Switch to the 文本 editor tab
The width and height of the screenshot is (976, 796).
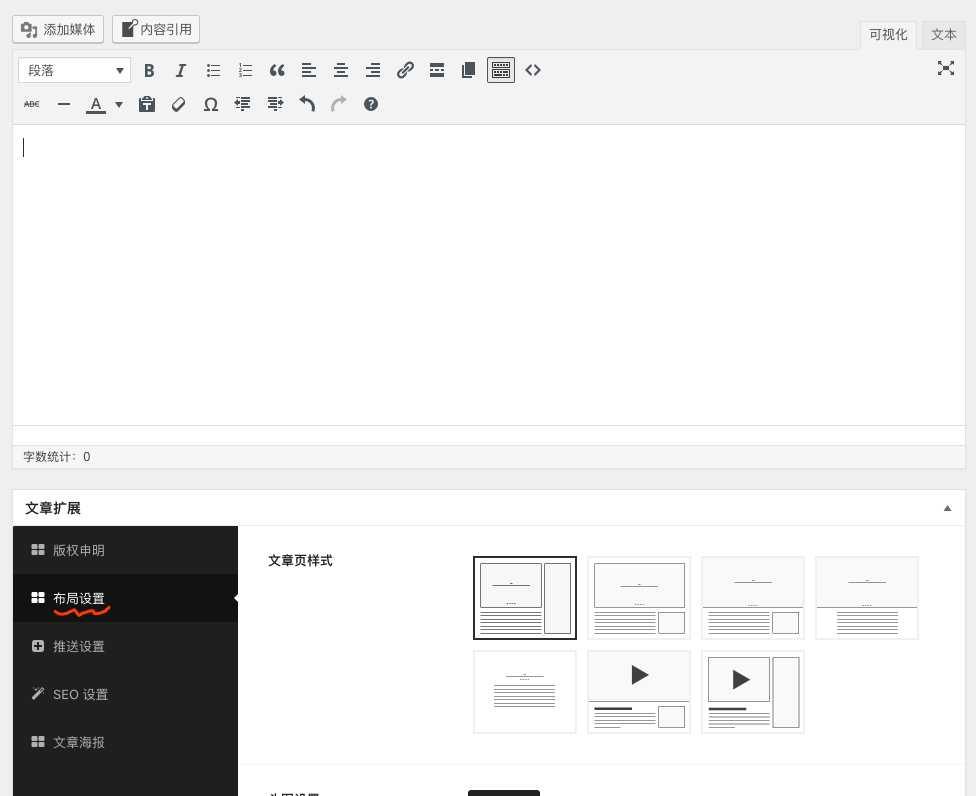click(944, 35)
